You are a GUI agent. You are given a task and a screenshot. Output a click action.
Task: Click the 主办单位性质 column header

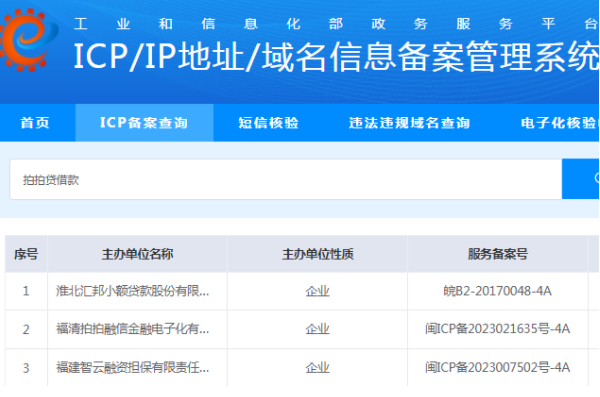coord(318,254)
